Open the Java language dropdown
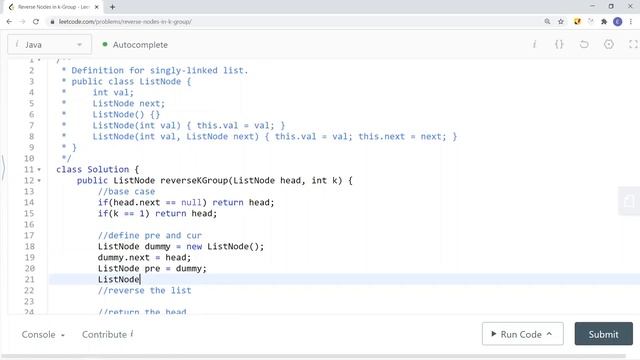 [x=49, y=44]
